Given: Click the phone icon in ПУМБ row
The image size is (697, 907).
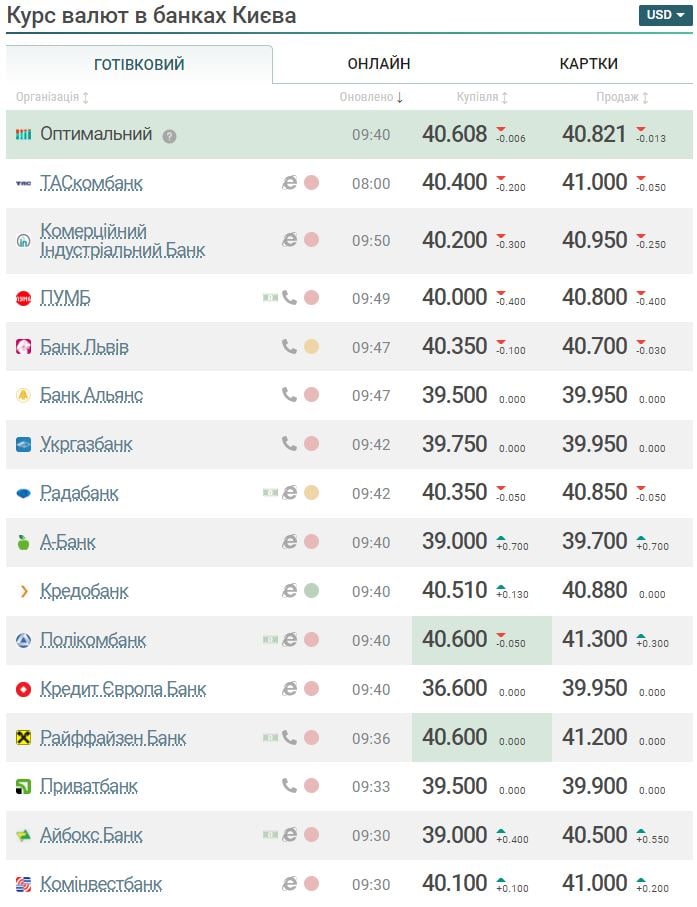Looking at the screenshot, I should pyautogui.click(x=289, y=297).
